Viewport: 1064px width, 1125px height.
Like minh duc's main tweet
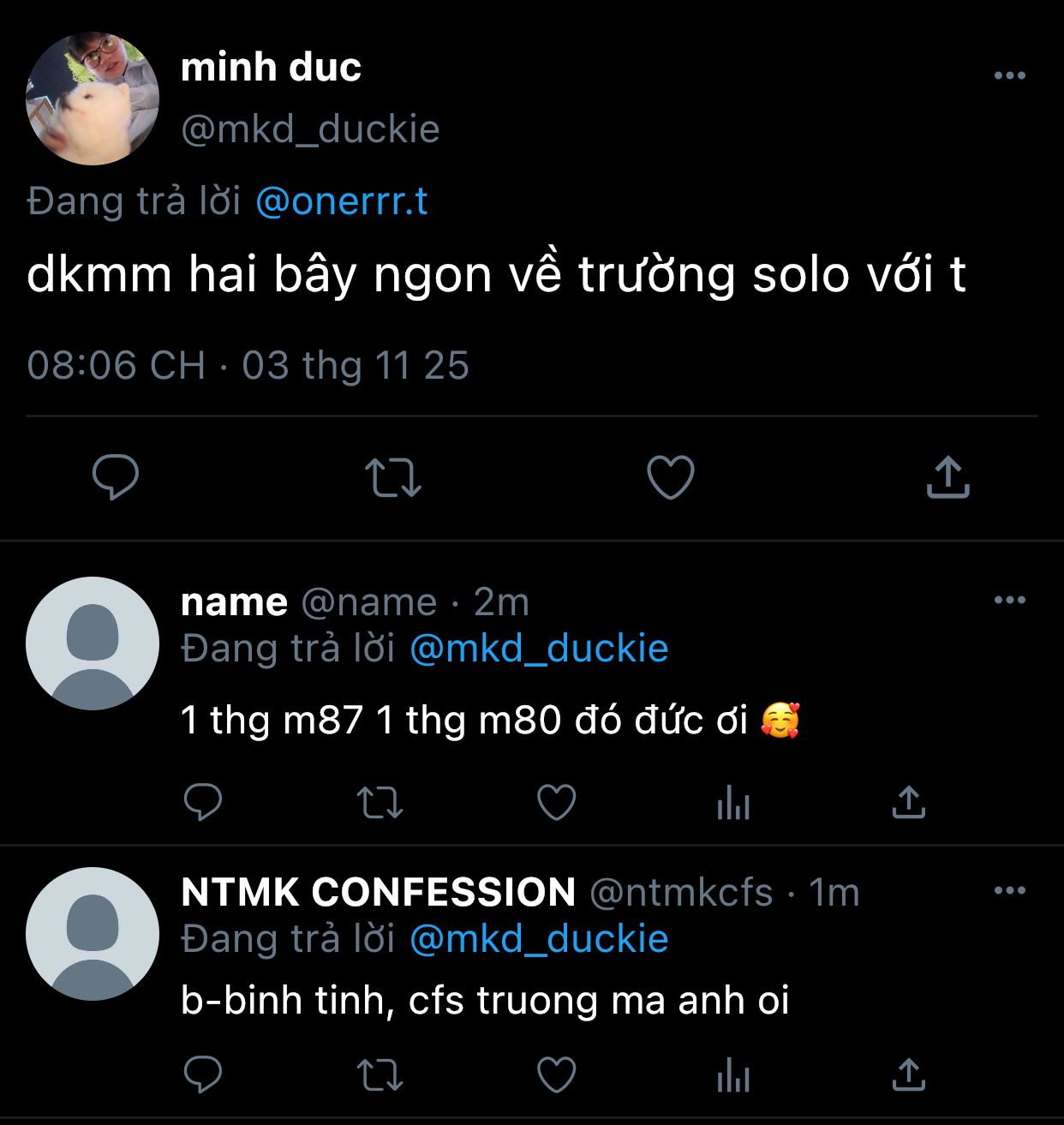(670, 477)
